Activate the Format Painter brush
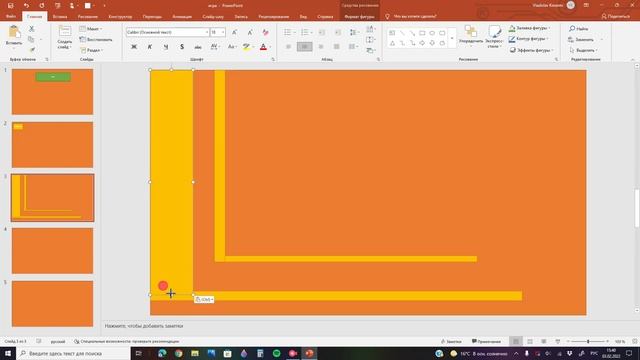The width and height of the screenshot is (640, 360). click(32, 49)
